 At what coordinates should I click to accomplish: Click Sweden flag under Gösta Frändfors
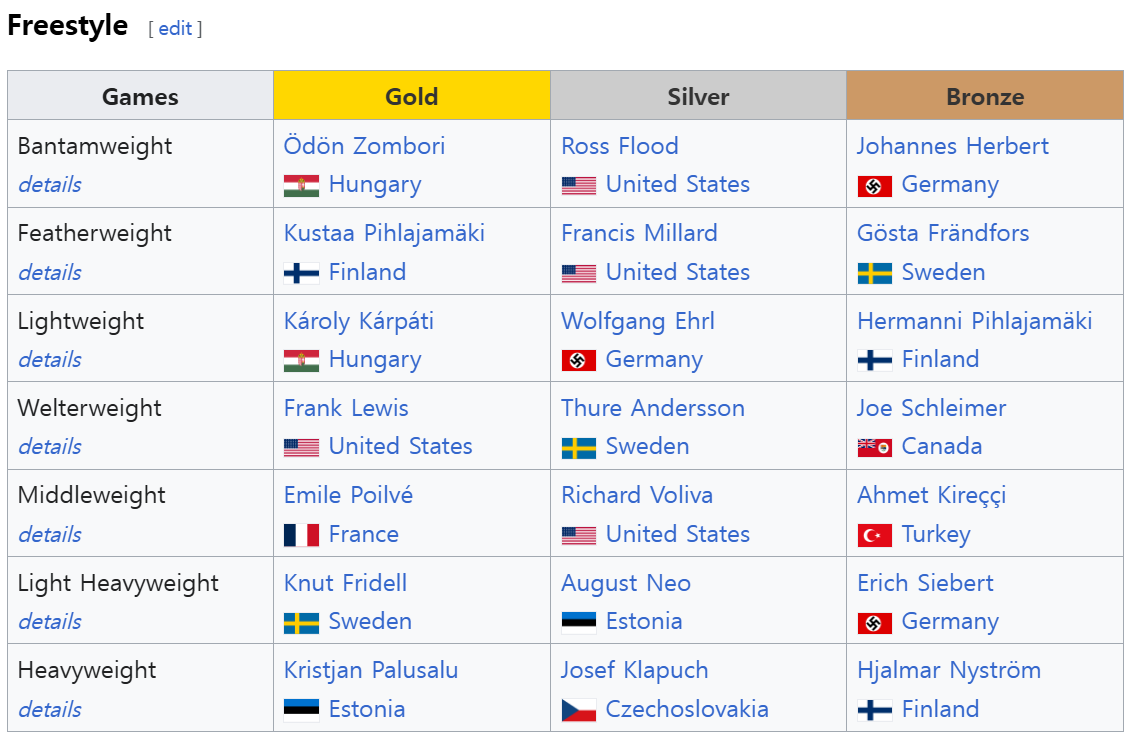[x=875, y=273]
